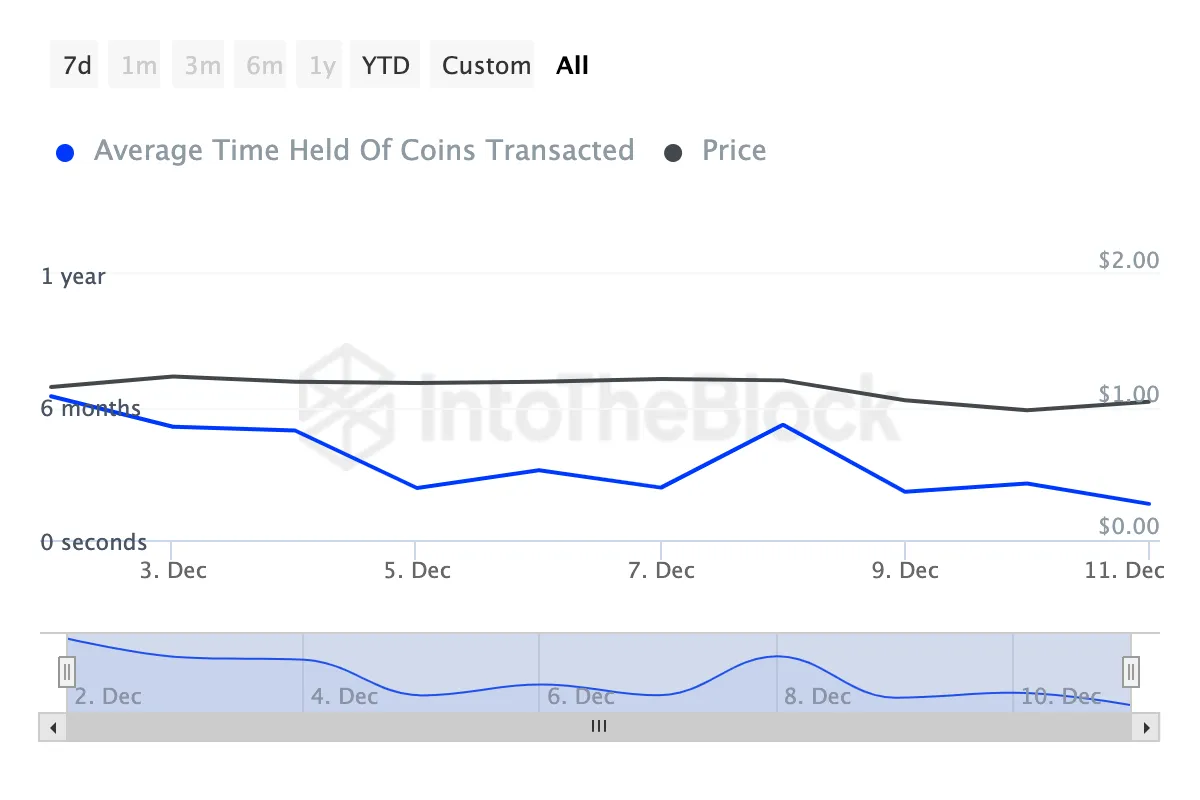
Task: Switch to the YTD range
Action: 386,66
